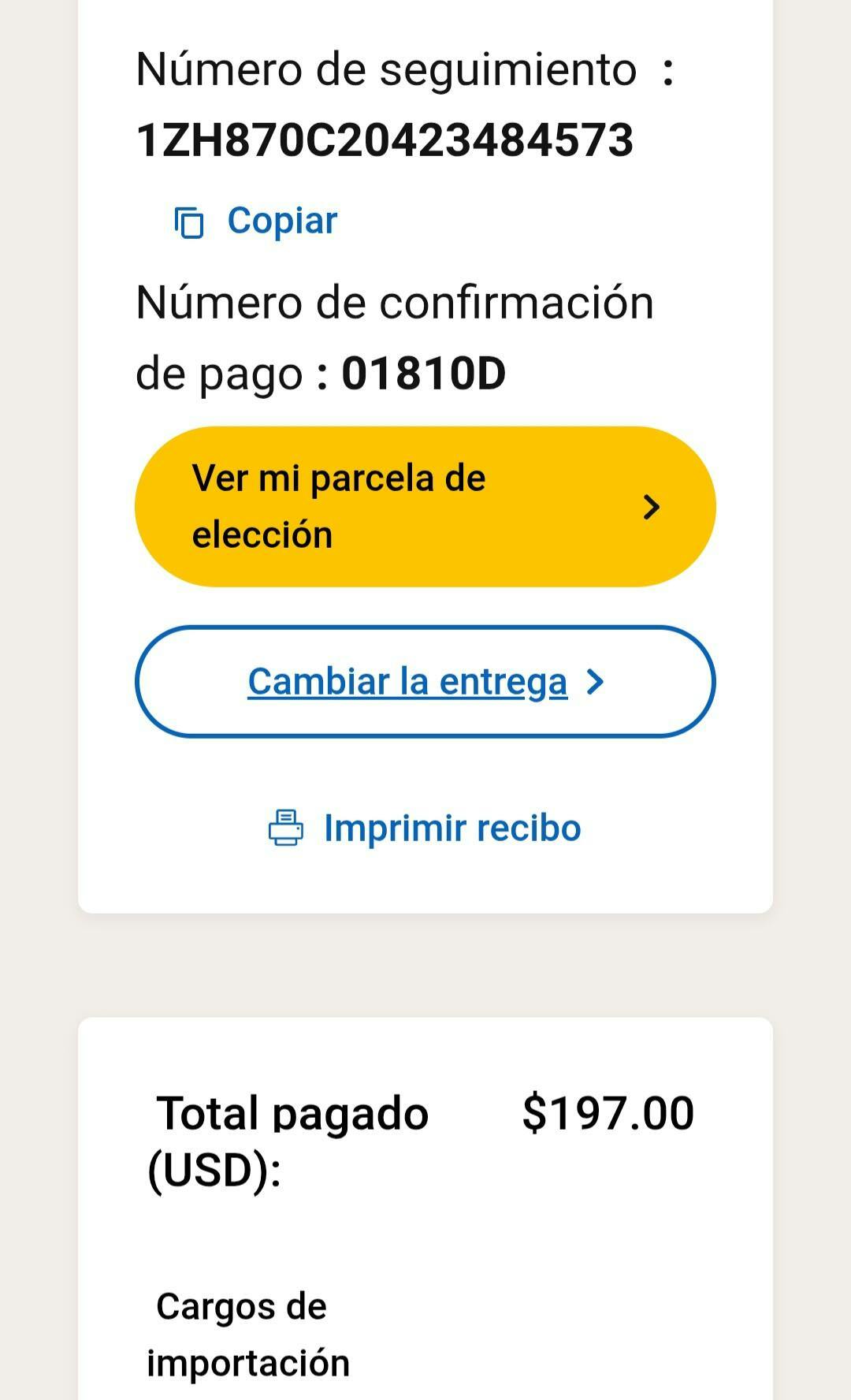Open the Cambiar la entrega link
Viewport: 851px width, 1400px height.
[407, 682]
